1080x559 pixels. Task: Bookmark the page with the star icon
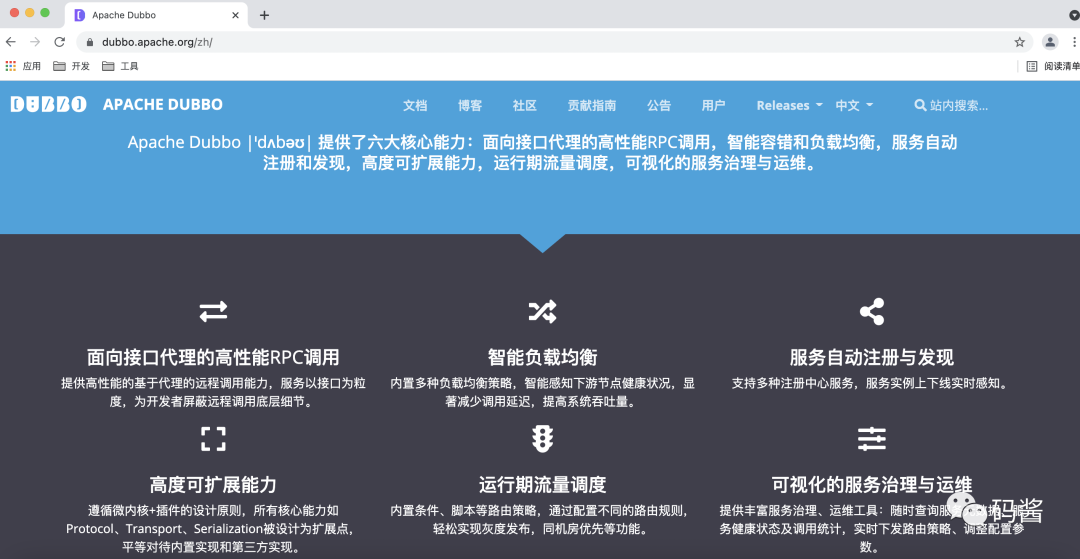(x=1019, y=42)
